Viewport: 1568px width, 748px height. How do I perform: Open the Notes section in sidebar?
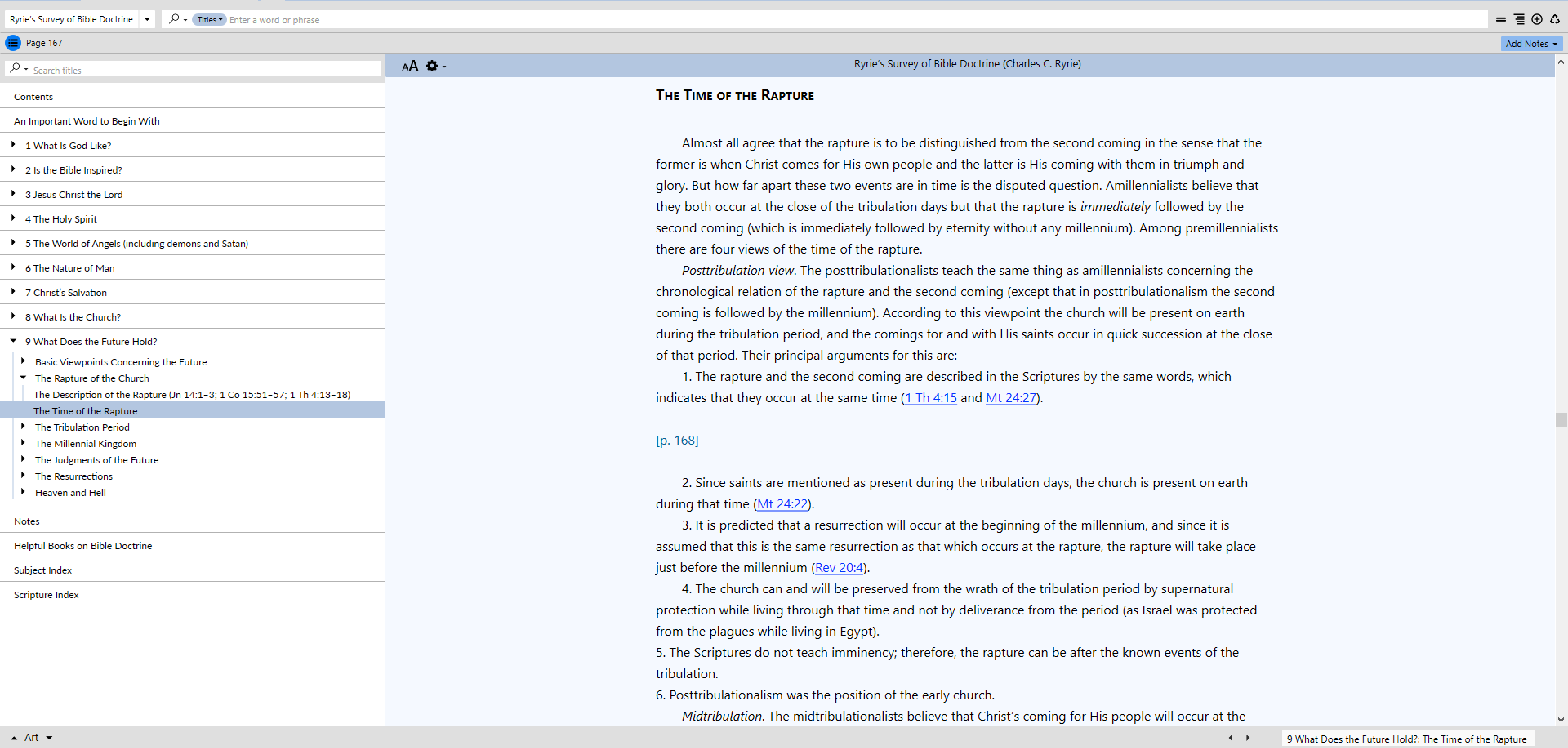pyautogui.click(x=192, y=521)
